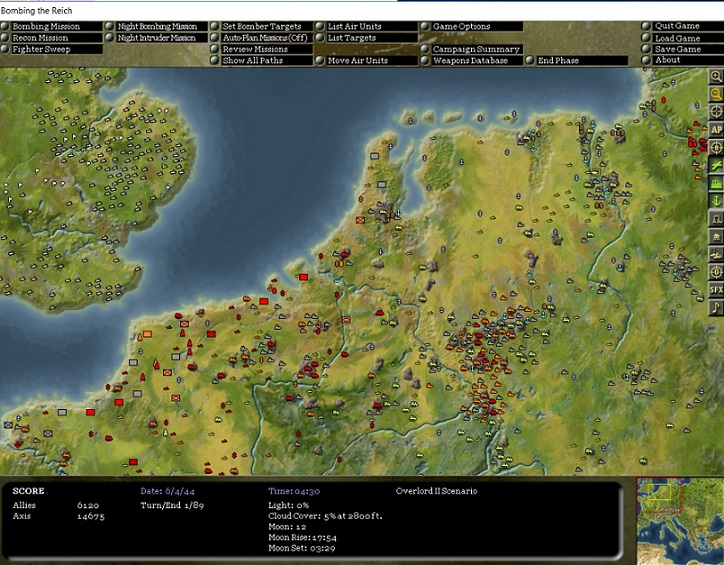This screenshot has width=724, height=565.
Task: Open Set Bomber Targets
Action: 262,26
